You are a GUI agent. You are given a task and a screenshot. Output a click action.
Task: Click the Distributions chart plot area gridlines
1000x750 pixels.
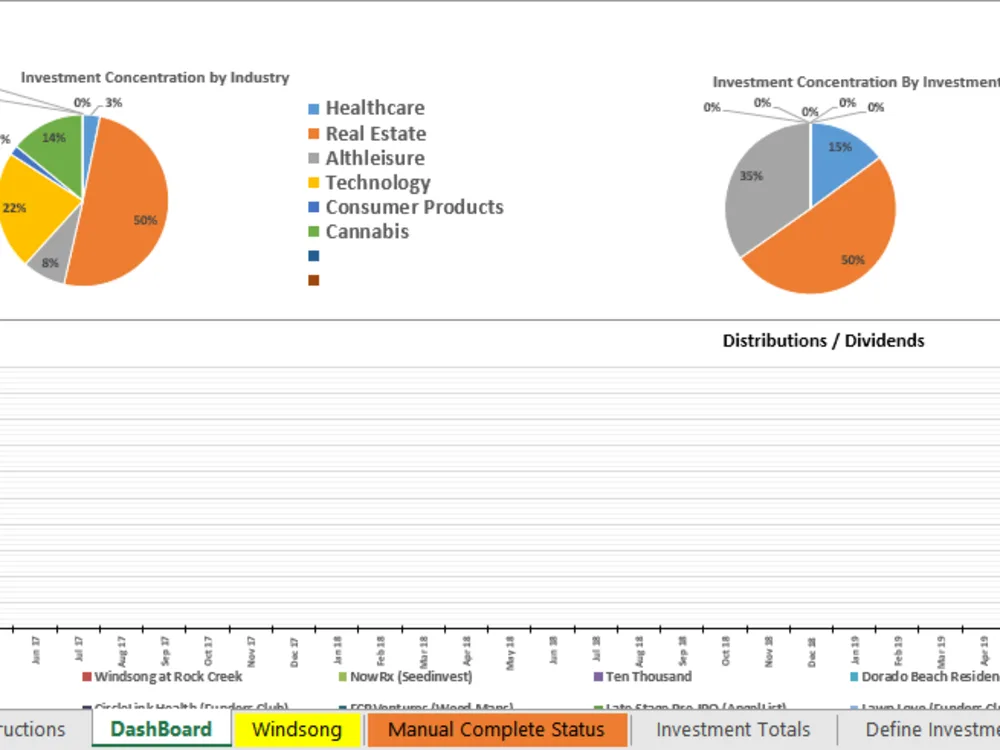[x=500, y=497]
